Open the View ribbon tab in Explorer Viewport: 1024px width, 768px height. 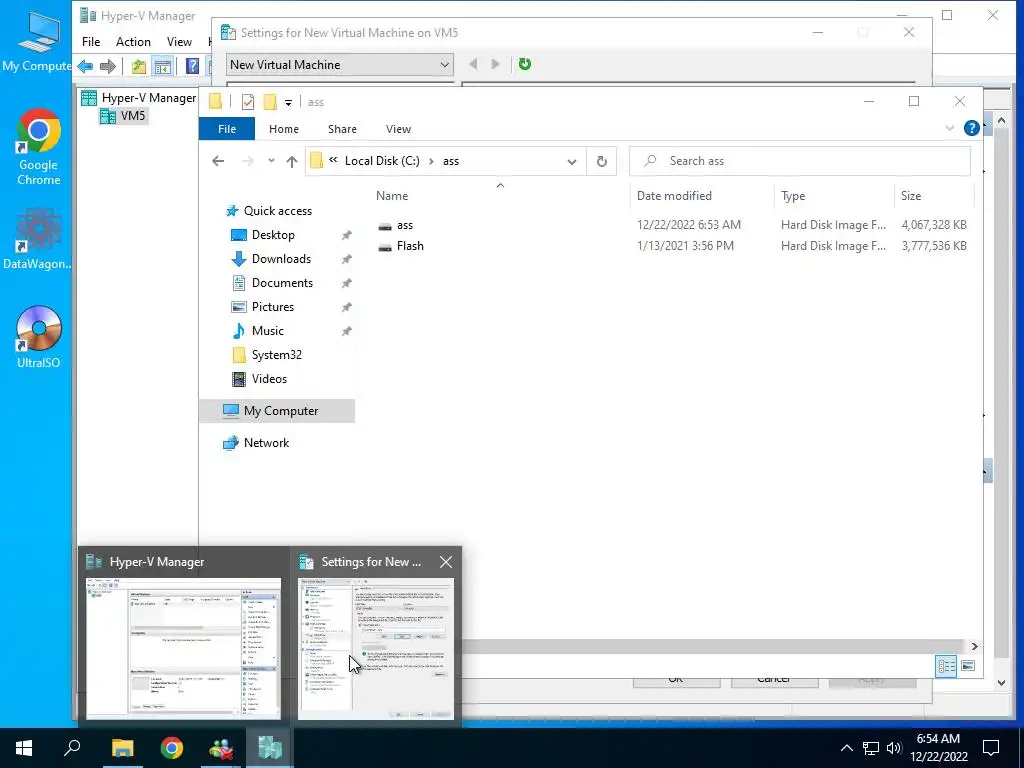tap(398, 129)
